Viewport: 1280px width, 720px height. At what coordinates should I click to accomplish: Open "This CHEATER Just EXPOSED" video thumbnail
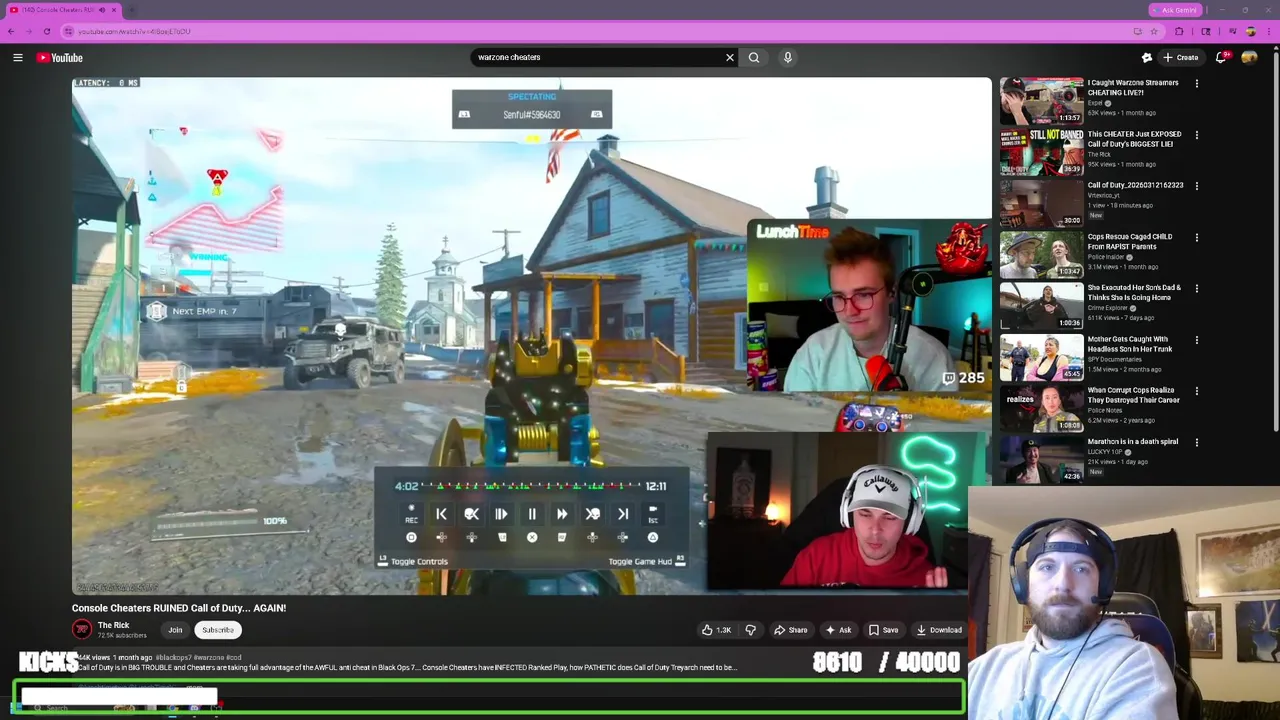1041,152
